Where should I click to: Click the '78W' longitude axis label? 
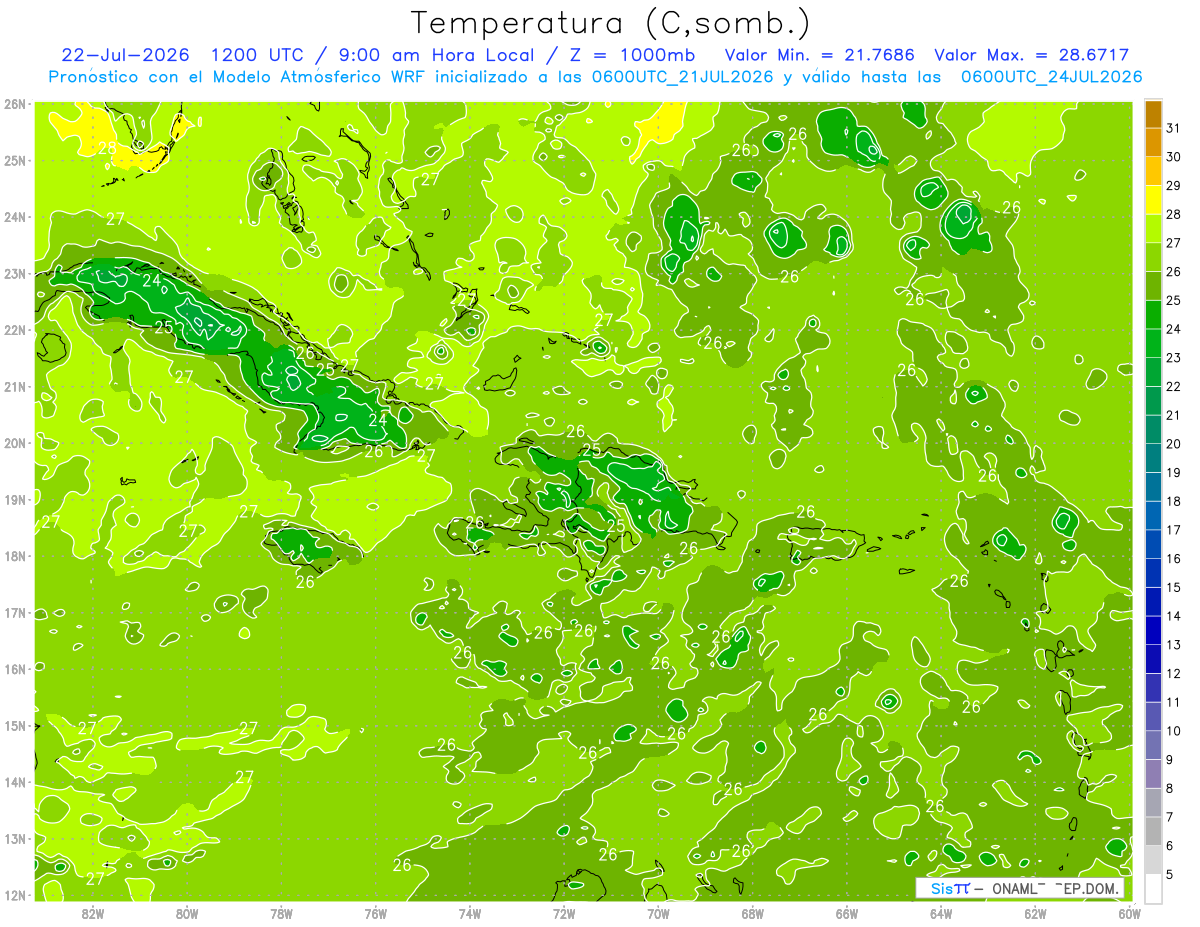[281, 912]
